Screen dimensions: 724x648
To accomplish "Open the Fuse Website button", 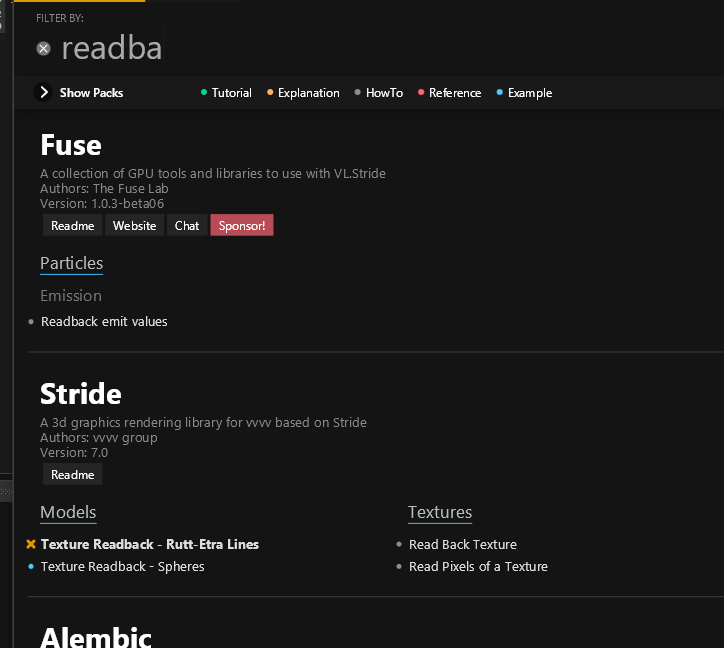I will click(x=134, y=226).
